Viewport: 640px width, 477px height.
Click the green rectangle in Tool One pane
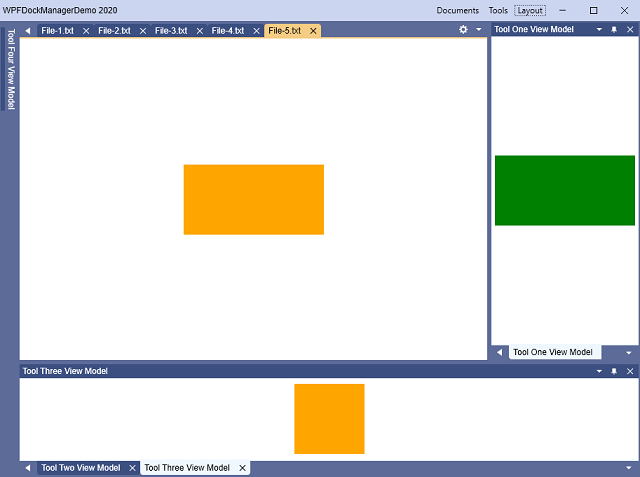[565, 190]
